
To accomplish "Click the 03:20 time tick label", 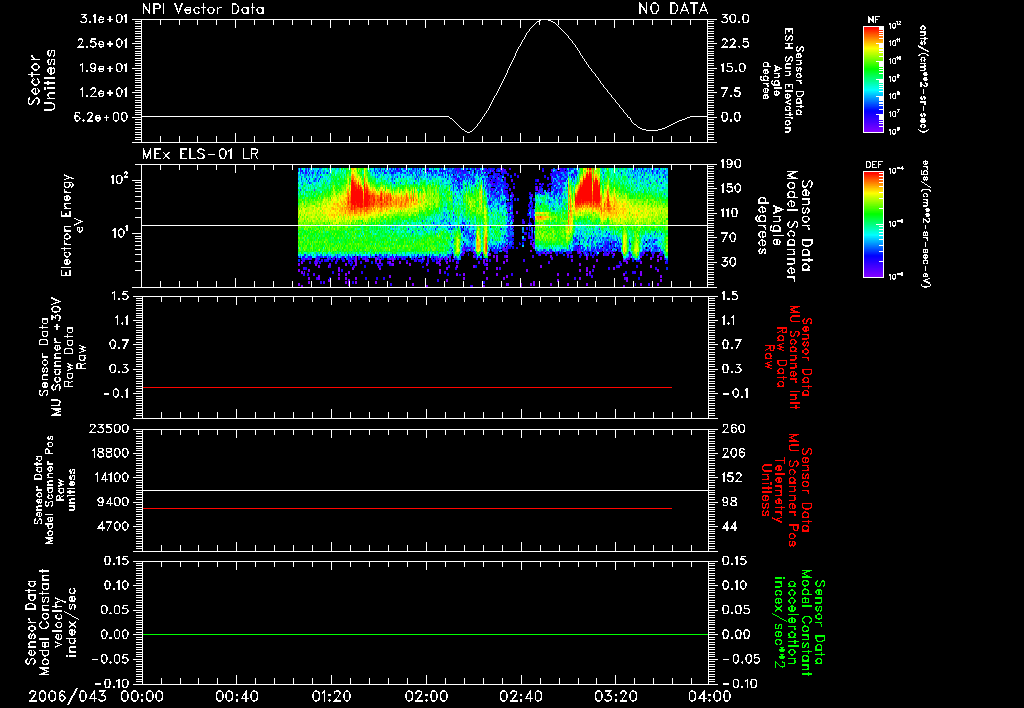I will point(615,696).
